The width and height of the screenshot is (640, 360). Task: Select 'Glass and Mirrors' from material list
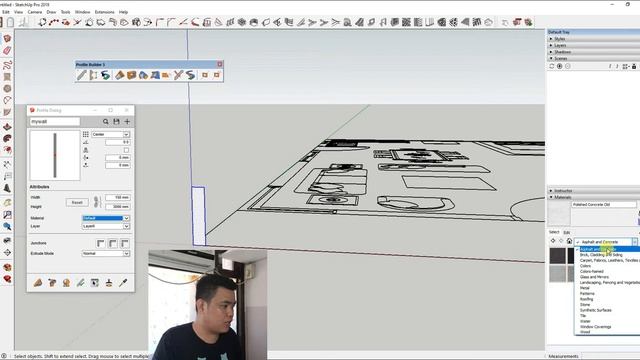594,277
